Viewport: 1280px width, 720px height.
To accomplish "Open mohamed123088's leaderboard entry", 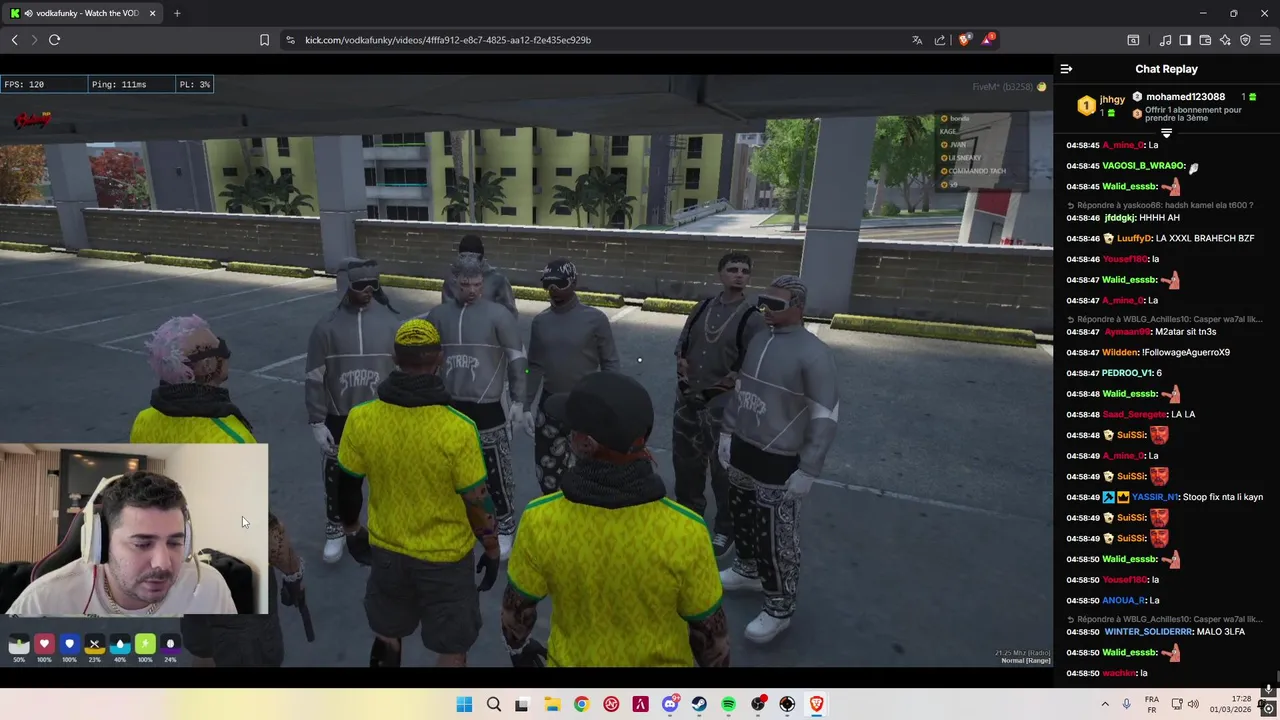I will click(1193, 97).
